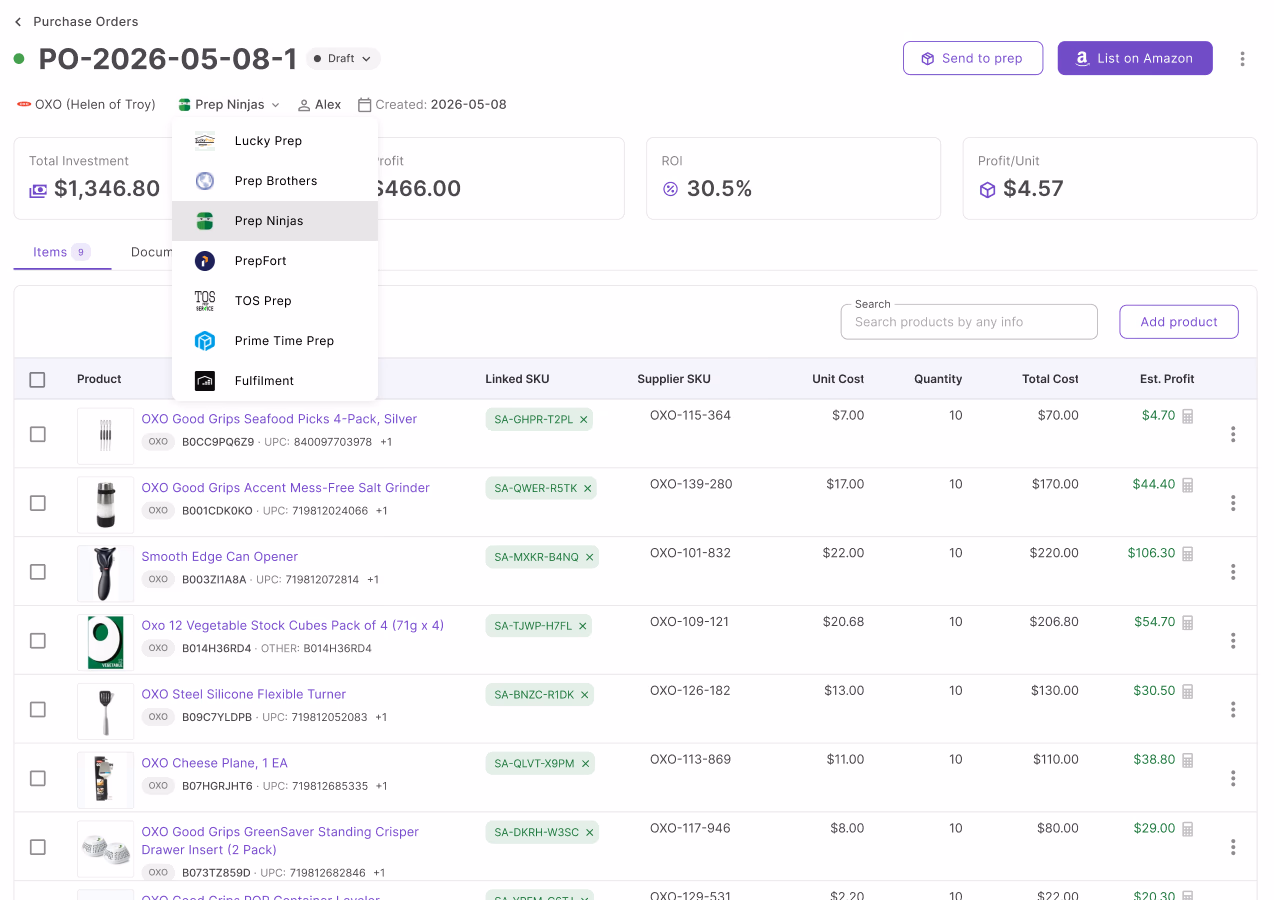Open row menu for Smooth Edge Can Opener
This screenshot has height=900, width=1274.
click(x=1233, y=572)
